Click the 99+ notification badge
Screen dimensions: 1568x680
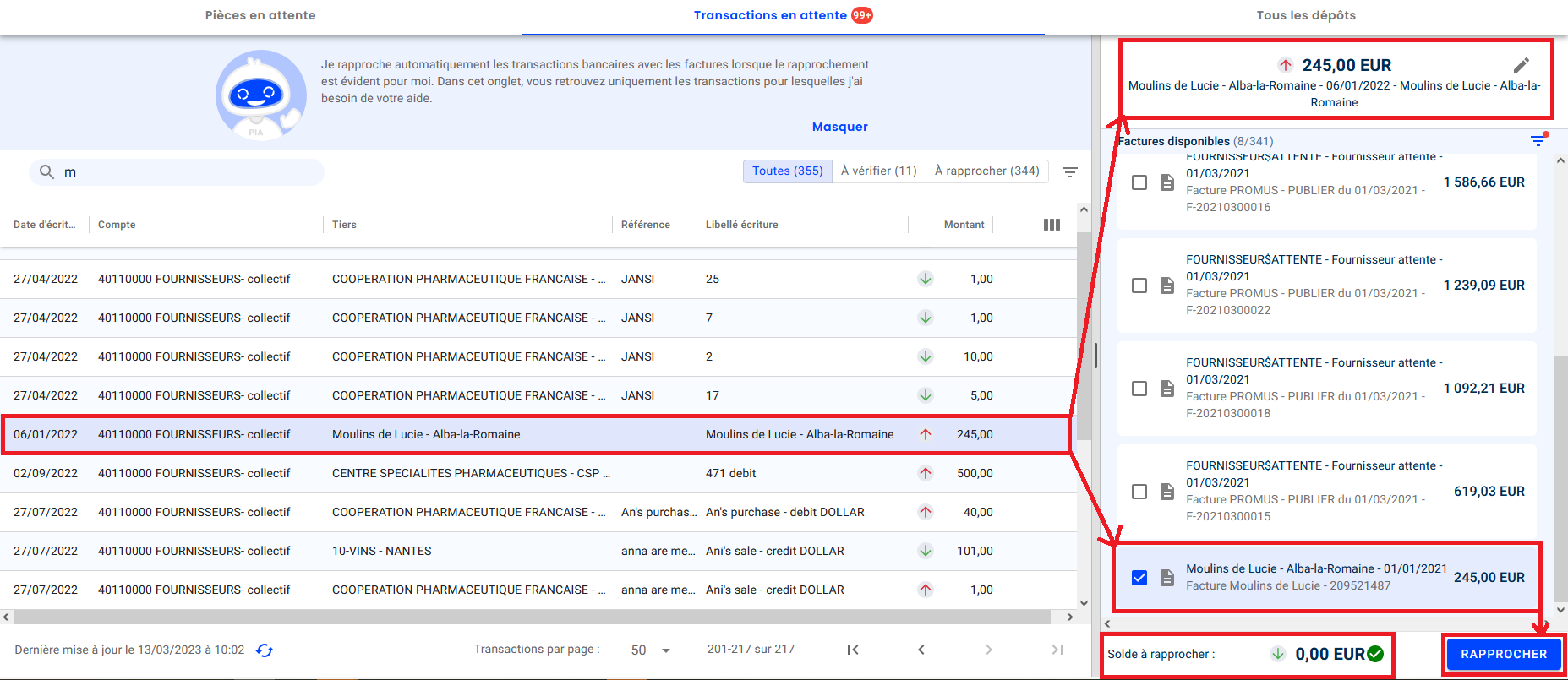coord(862,15)
